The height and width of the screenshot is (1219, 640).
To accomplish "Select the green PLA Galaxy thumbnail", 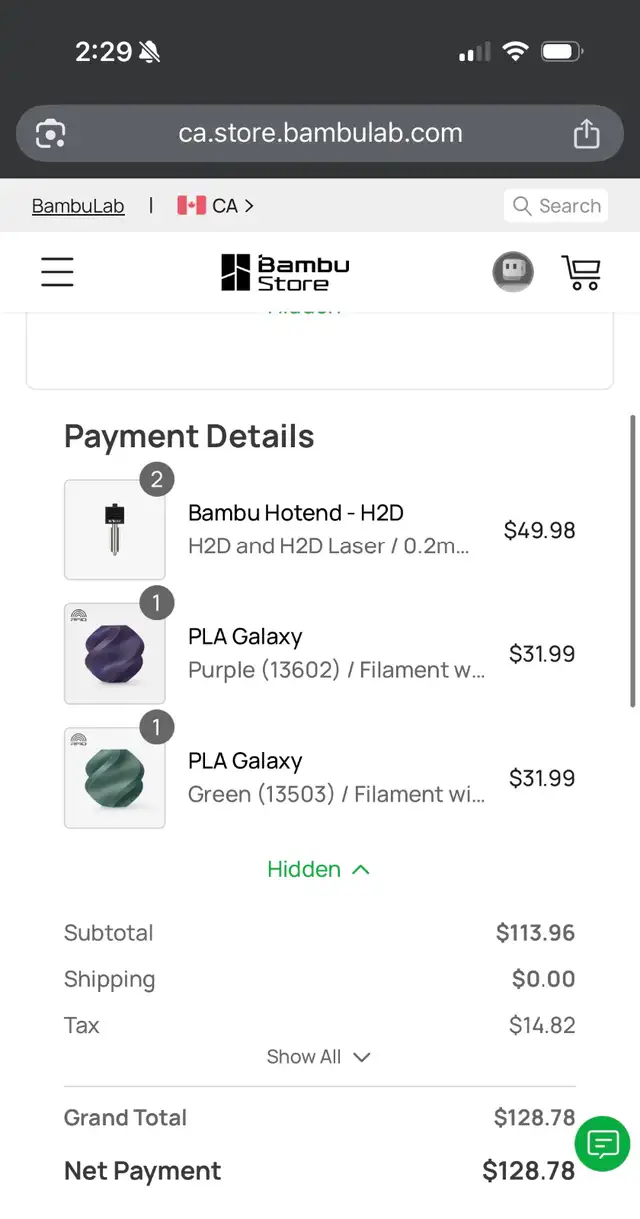I will 114,777.
